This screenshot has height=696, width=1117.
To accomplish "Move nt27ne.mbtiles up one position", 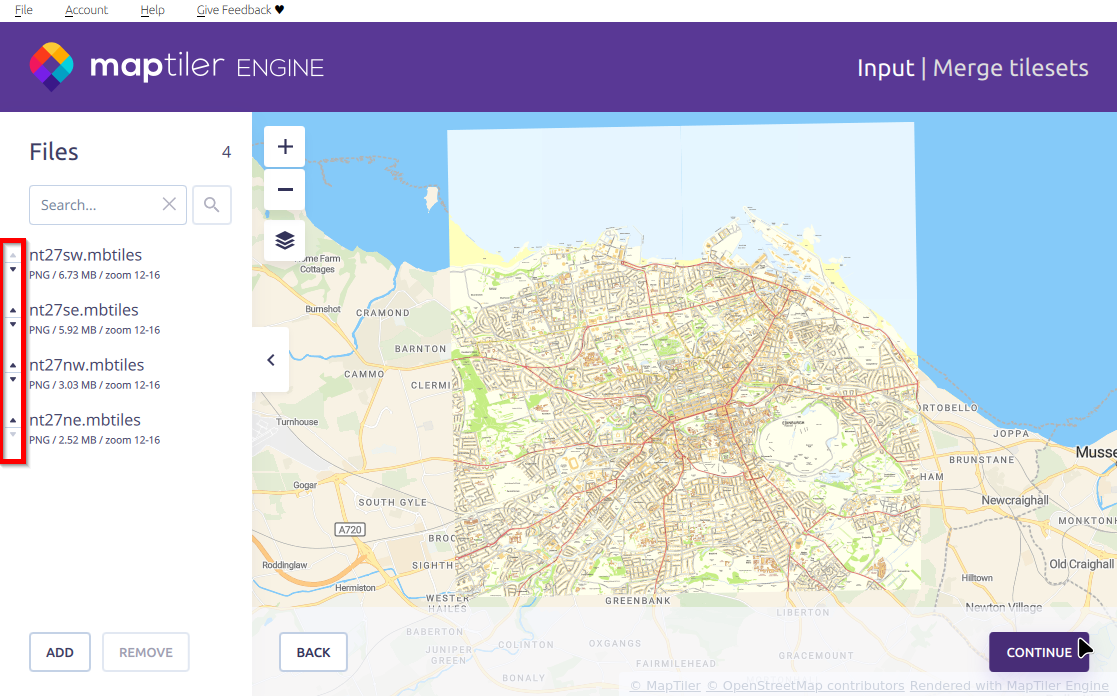I will click(x=13, y=420).
